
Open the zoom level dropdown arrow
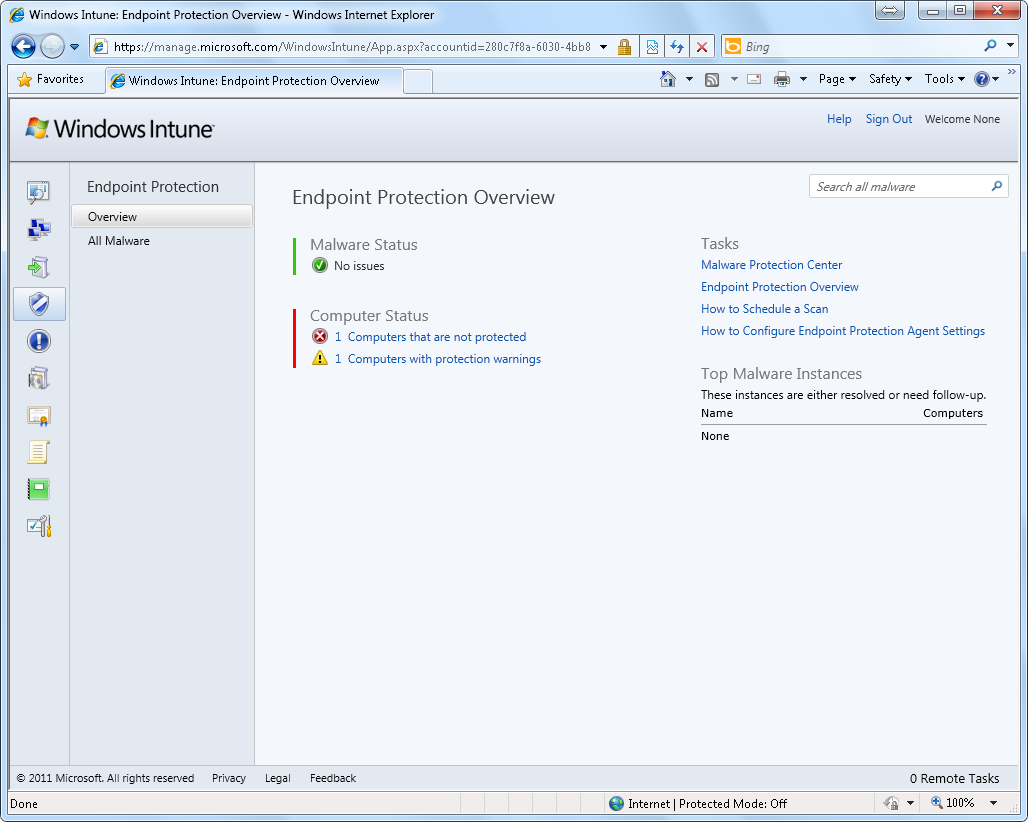point(993,803)
